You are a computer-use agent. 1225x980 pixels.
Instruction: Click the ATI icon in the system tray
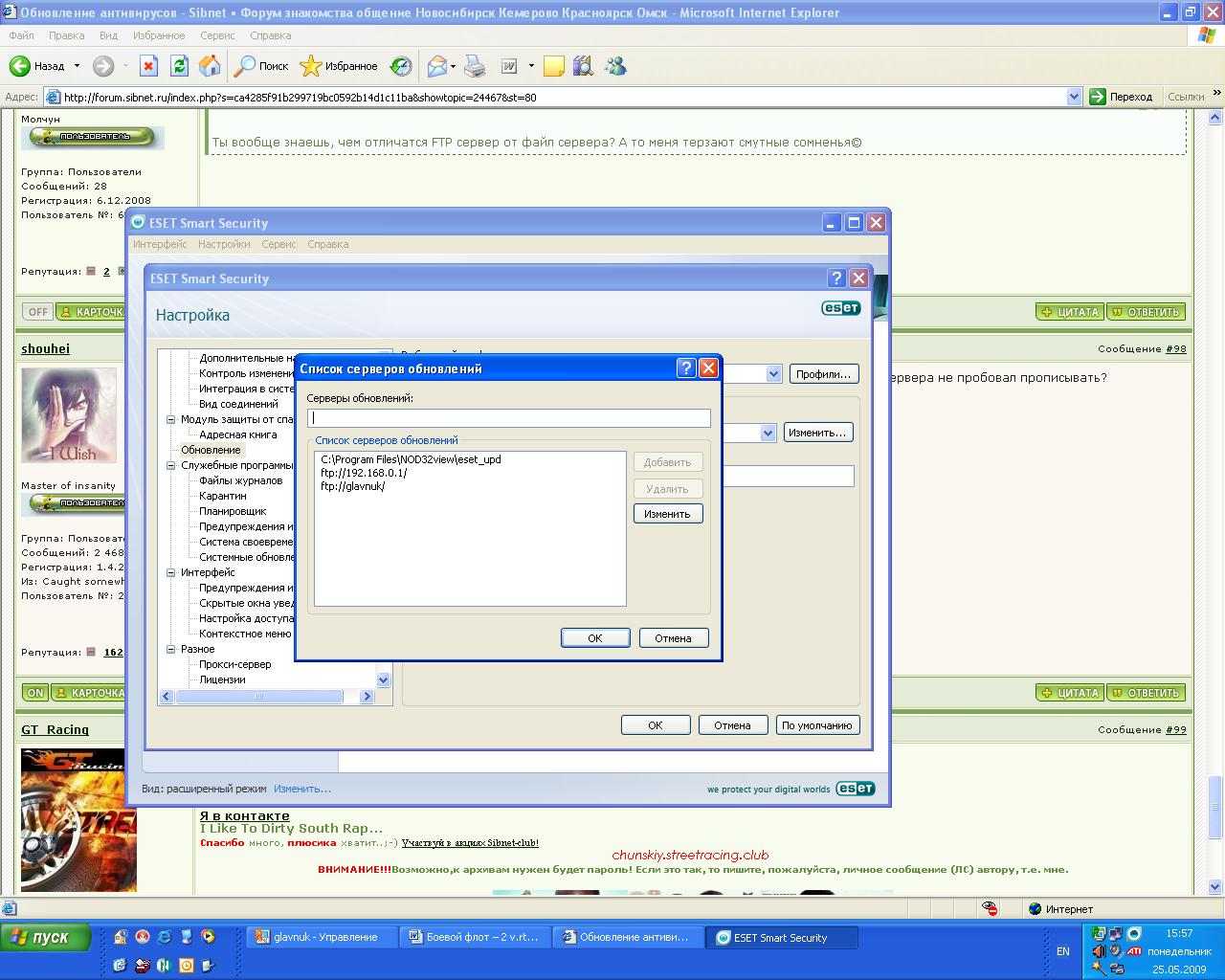click(x=1134, y=951)
